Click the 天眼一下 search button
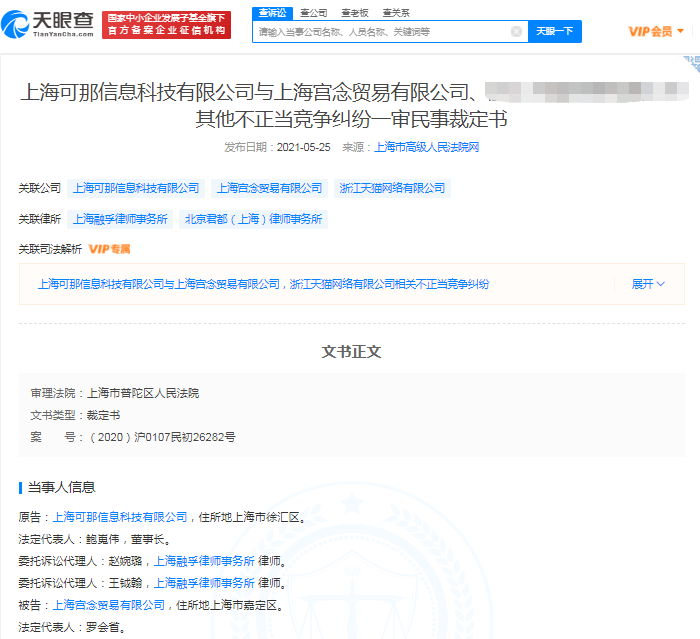The image size is (700, 639). (x=554, y=31)
